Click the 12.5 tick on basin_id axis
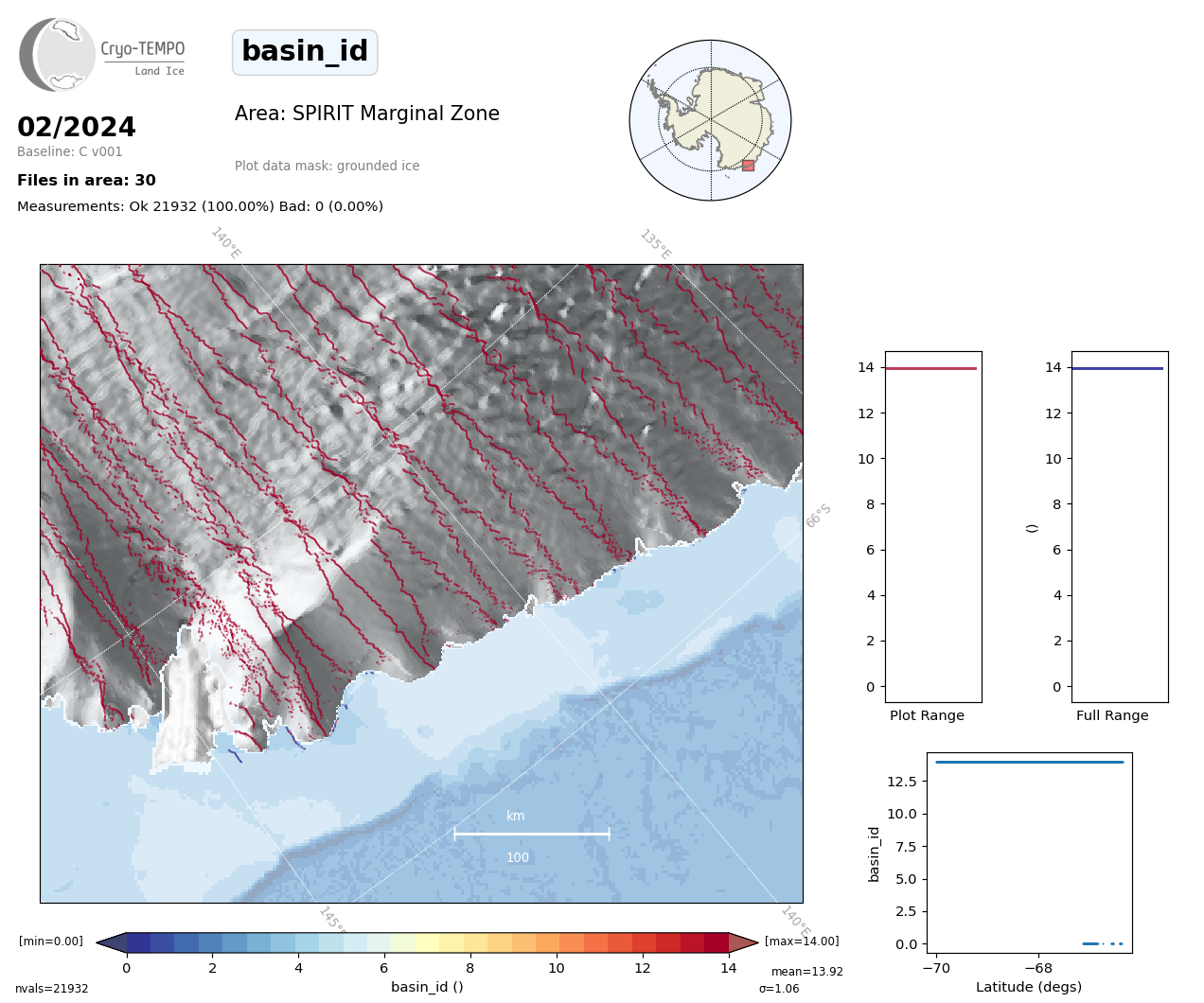Screen dimensions: 1204x1003 pos(901,782)
